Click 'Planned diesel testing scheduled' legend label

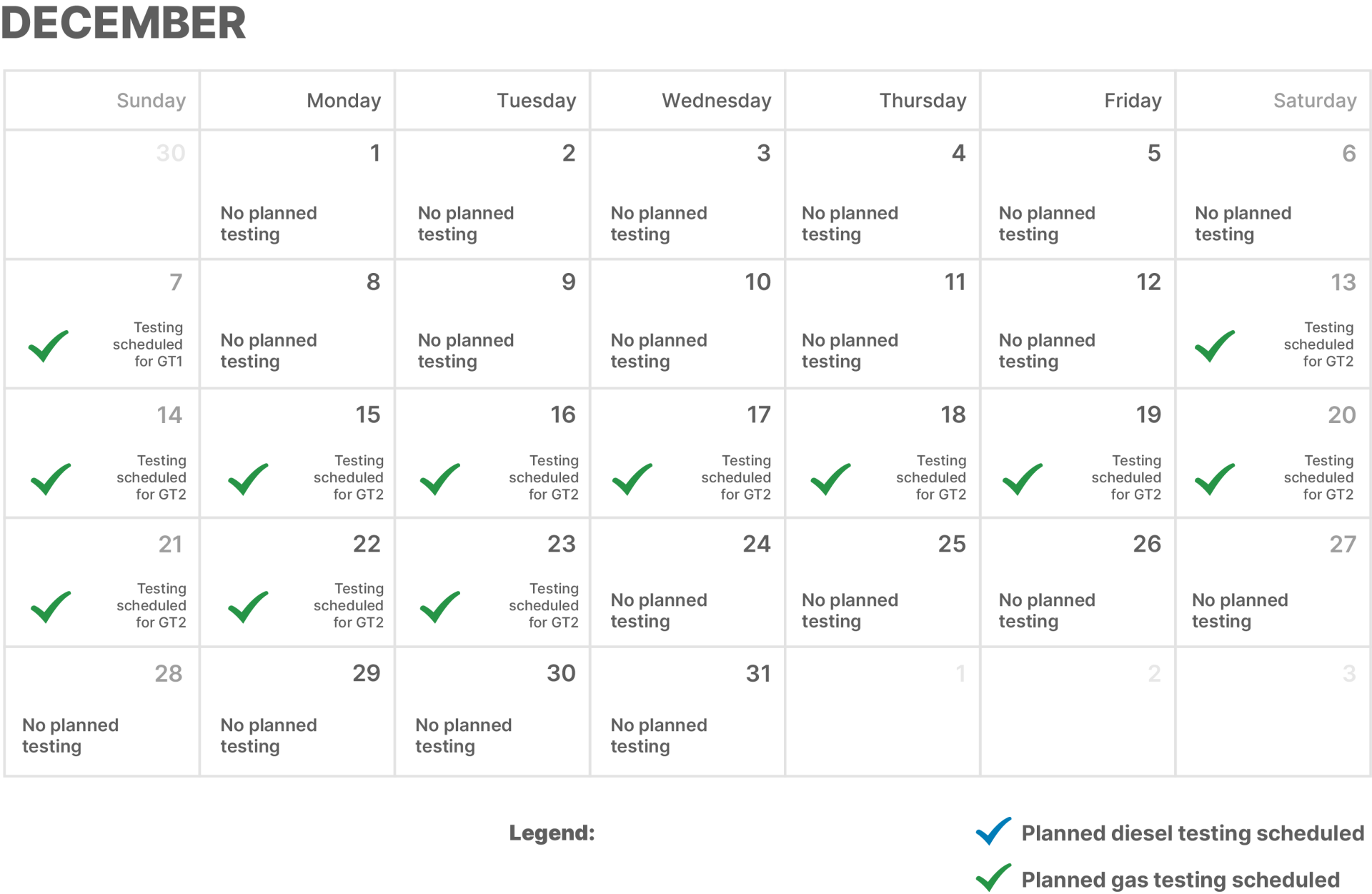[1192, 833]
